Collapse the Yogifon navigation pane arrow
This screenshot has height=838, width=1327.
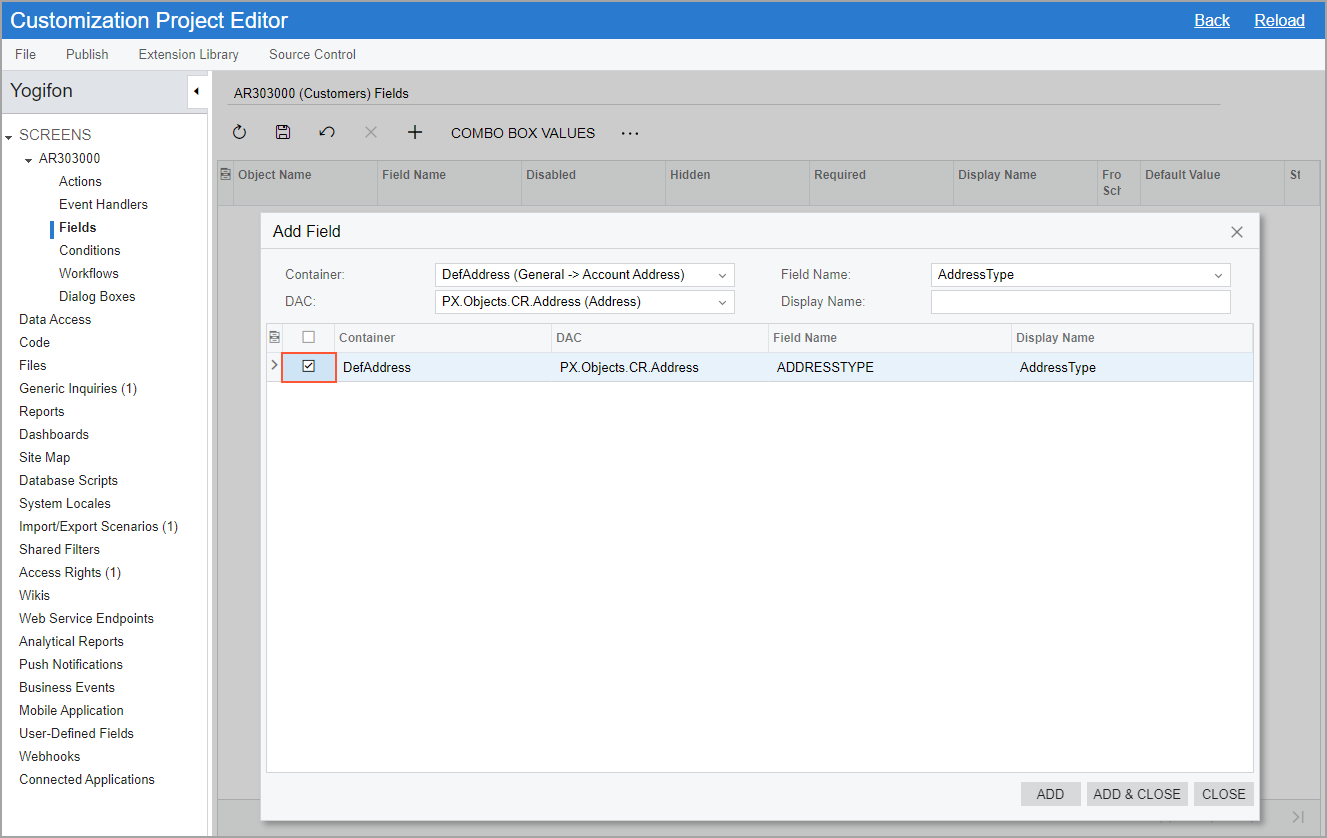(196, 92)
